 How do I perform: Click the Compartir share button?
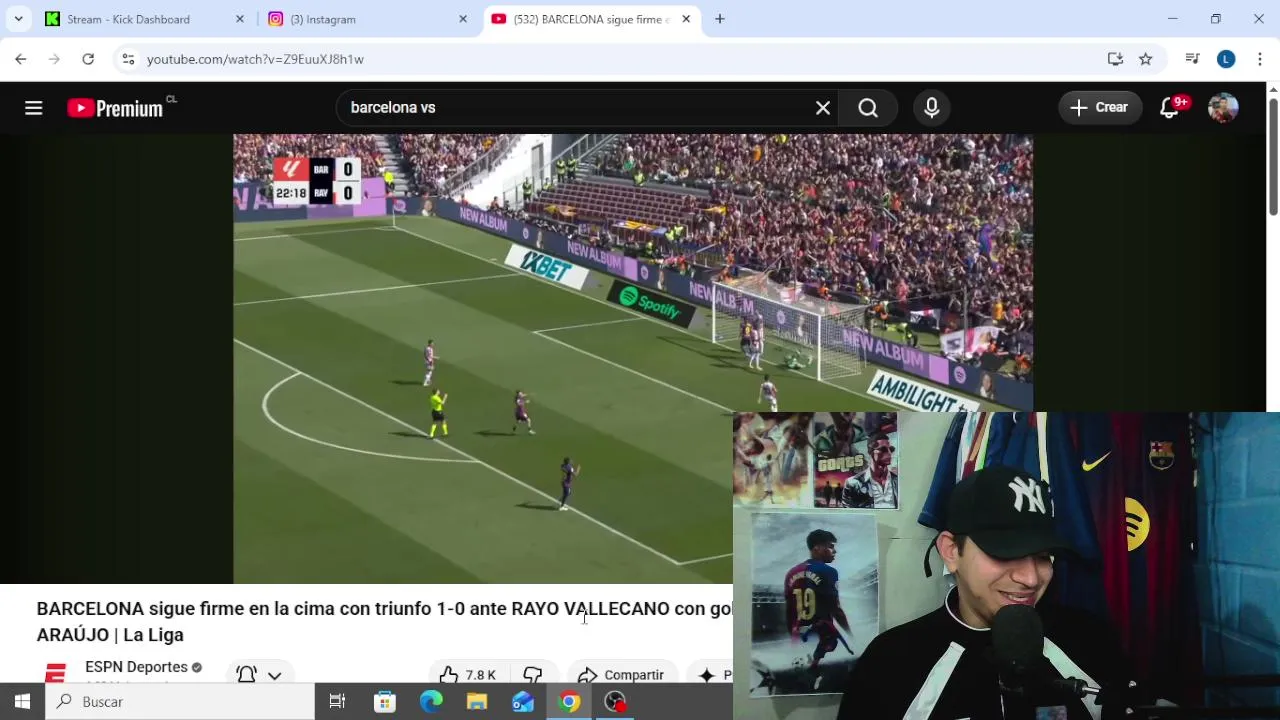coord(622,674)
